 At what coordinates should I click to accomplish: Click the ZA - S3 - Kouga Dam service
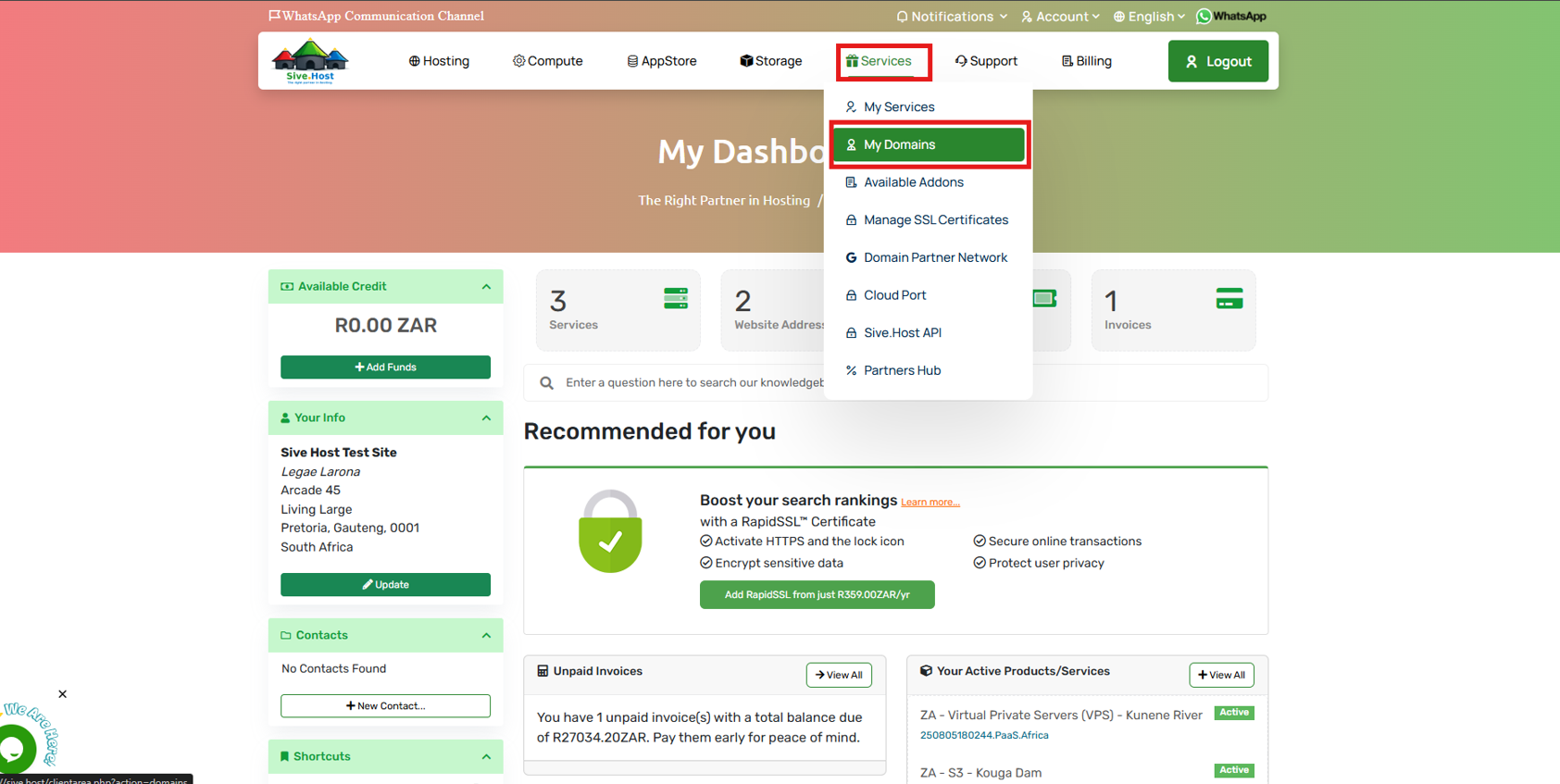pos(980,773)
